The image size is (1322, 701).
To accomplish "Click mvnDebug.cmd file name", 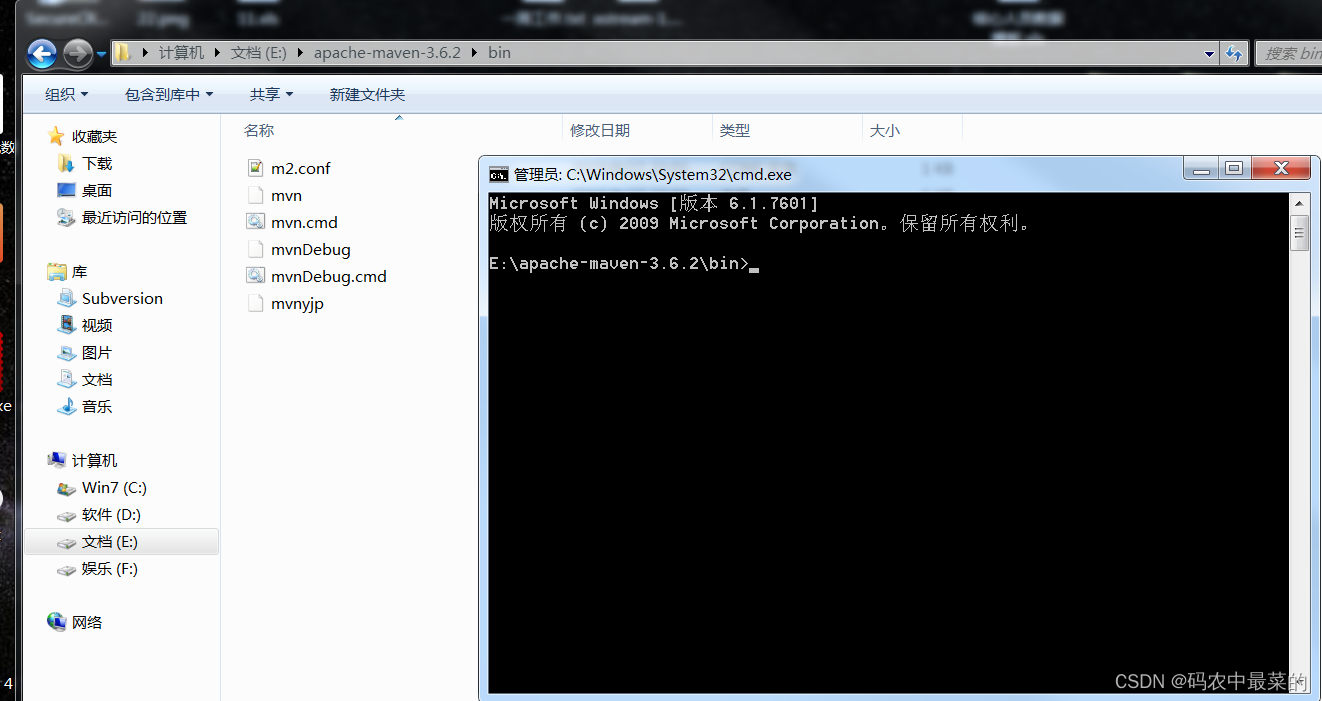I will pyautogui.click(x=328, y=276).
